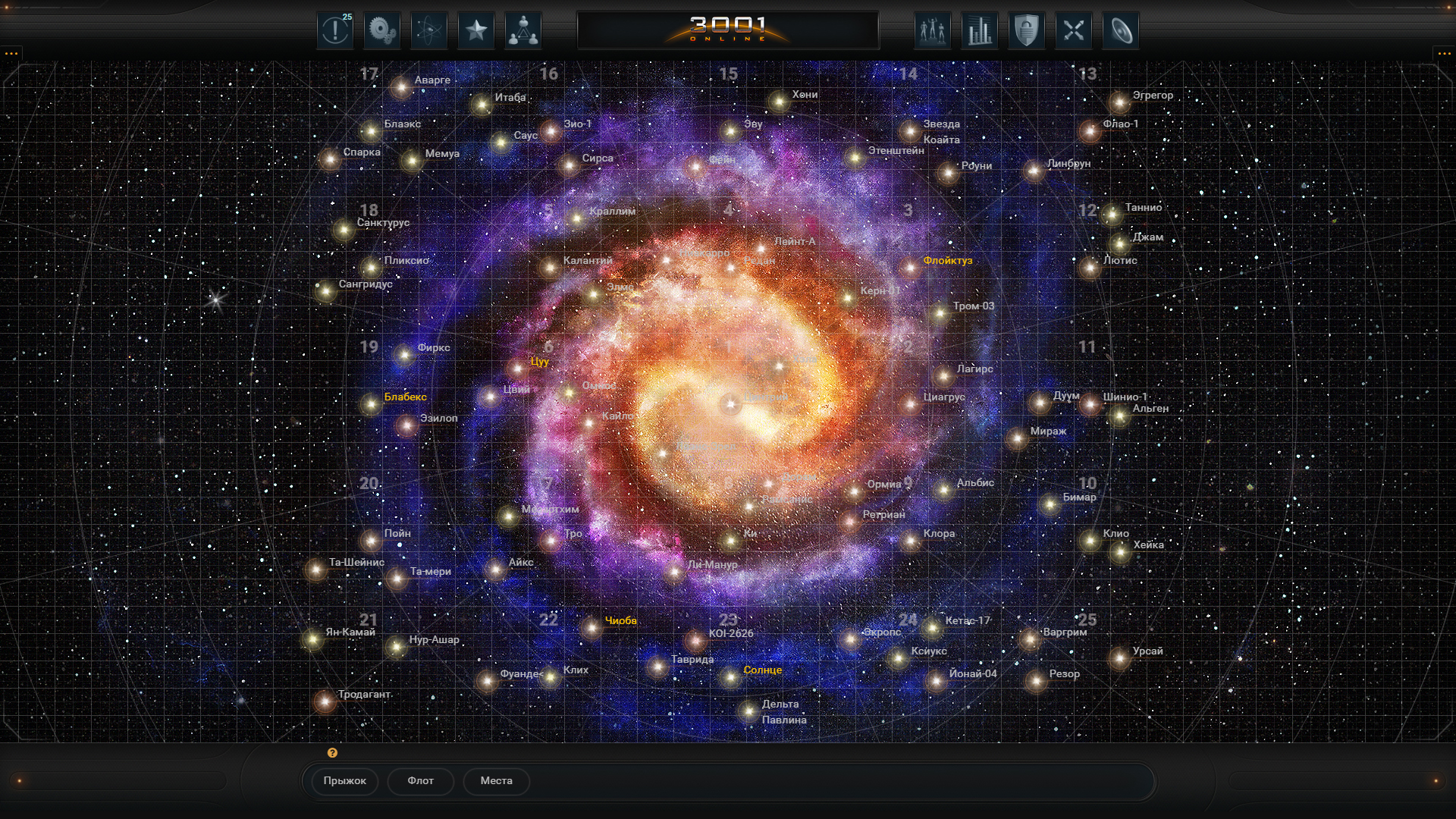Select the Блабекс star system
Screen dimensions: 1456x819
(x=371, y=403)
